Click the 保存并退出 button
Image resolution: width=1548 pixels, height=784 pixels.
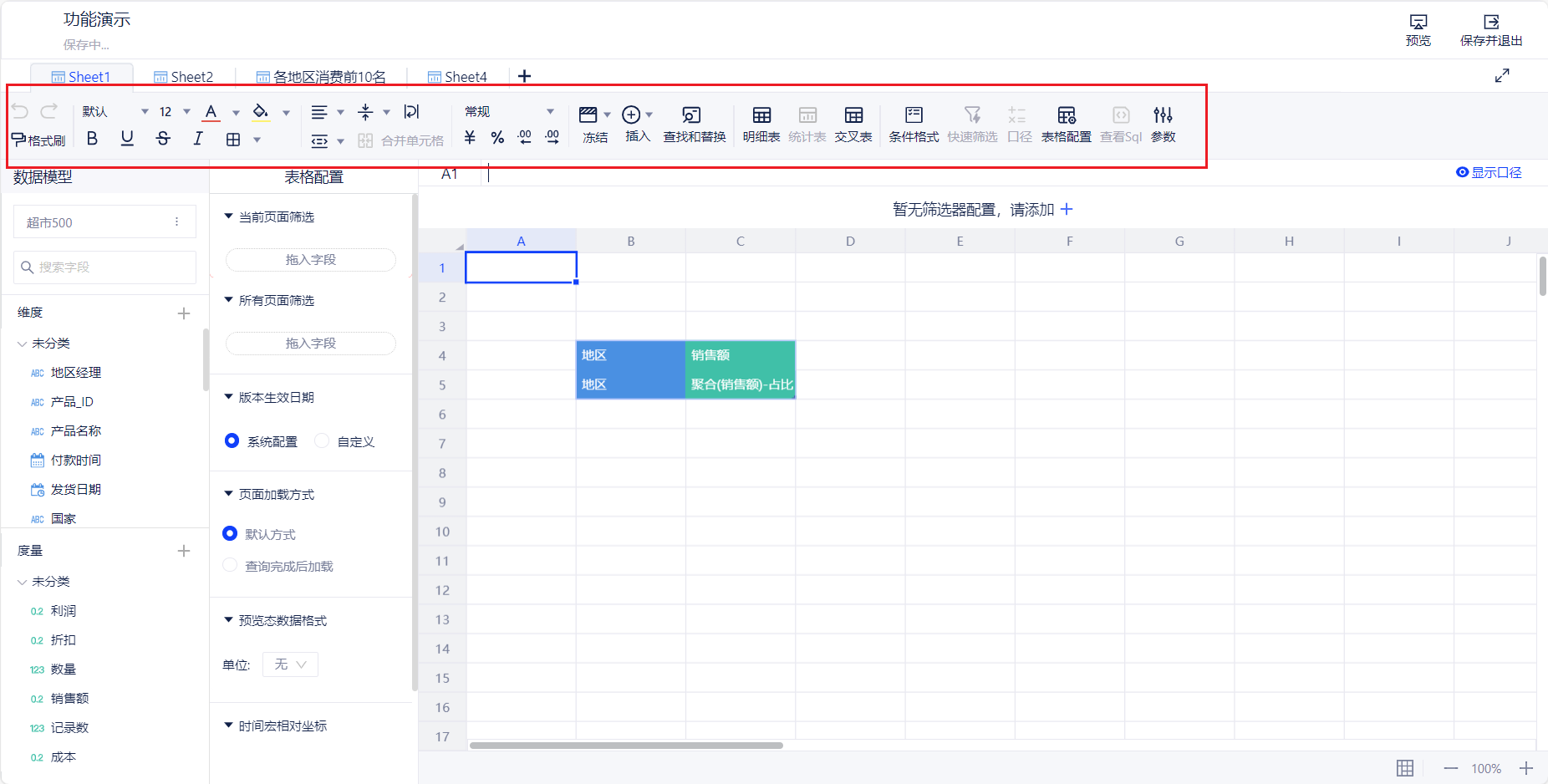tap(1491, 30)
